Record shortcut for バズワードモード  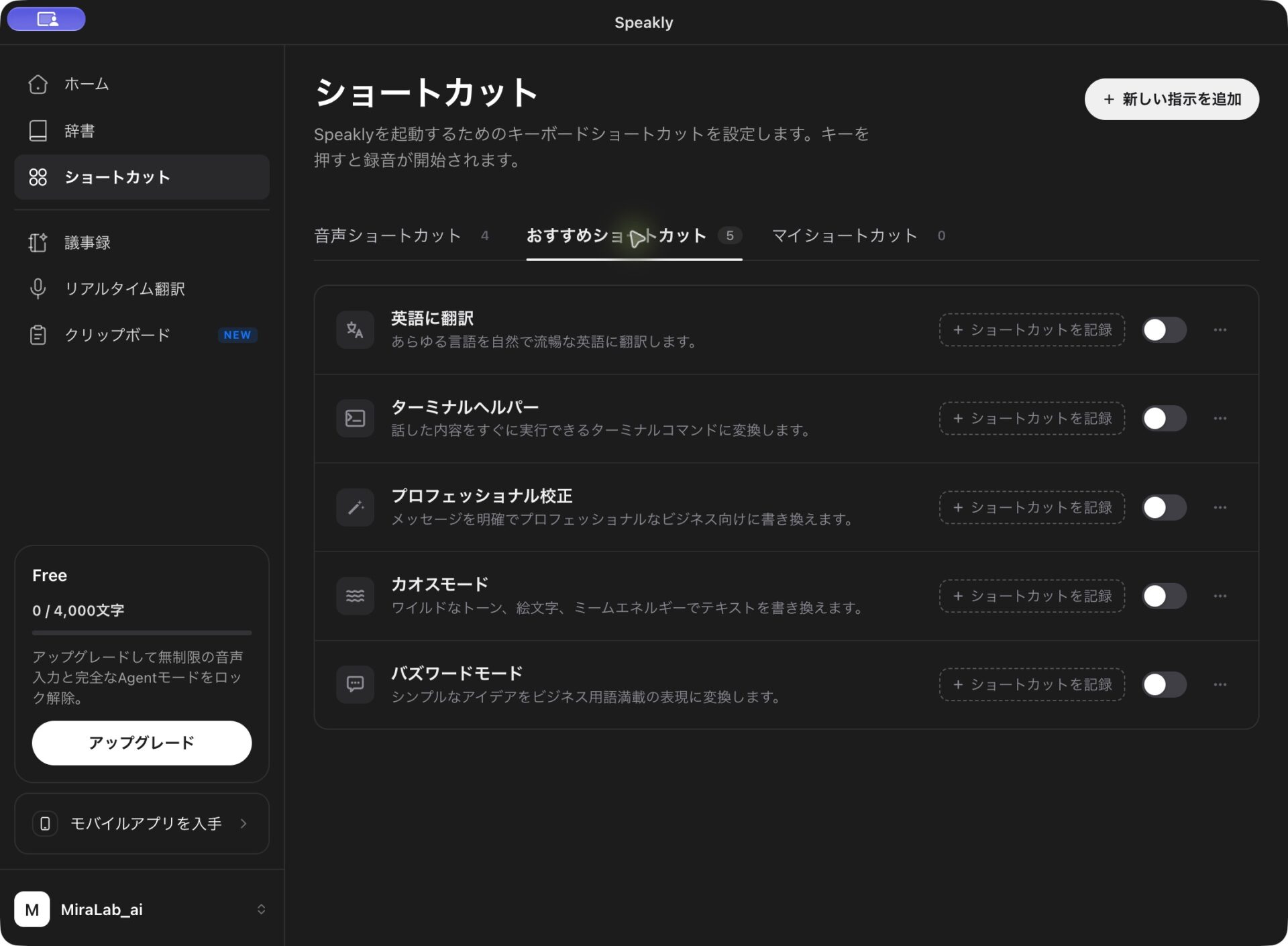[x=1032, y=684]
